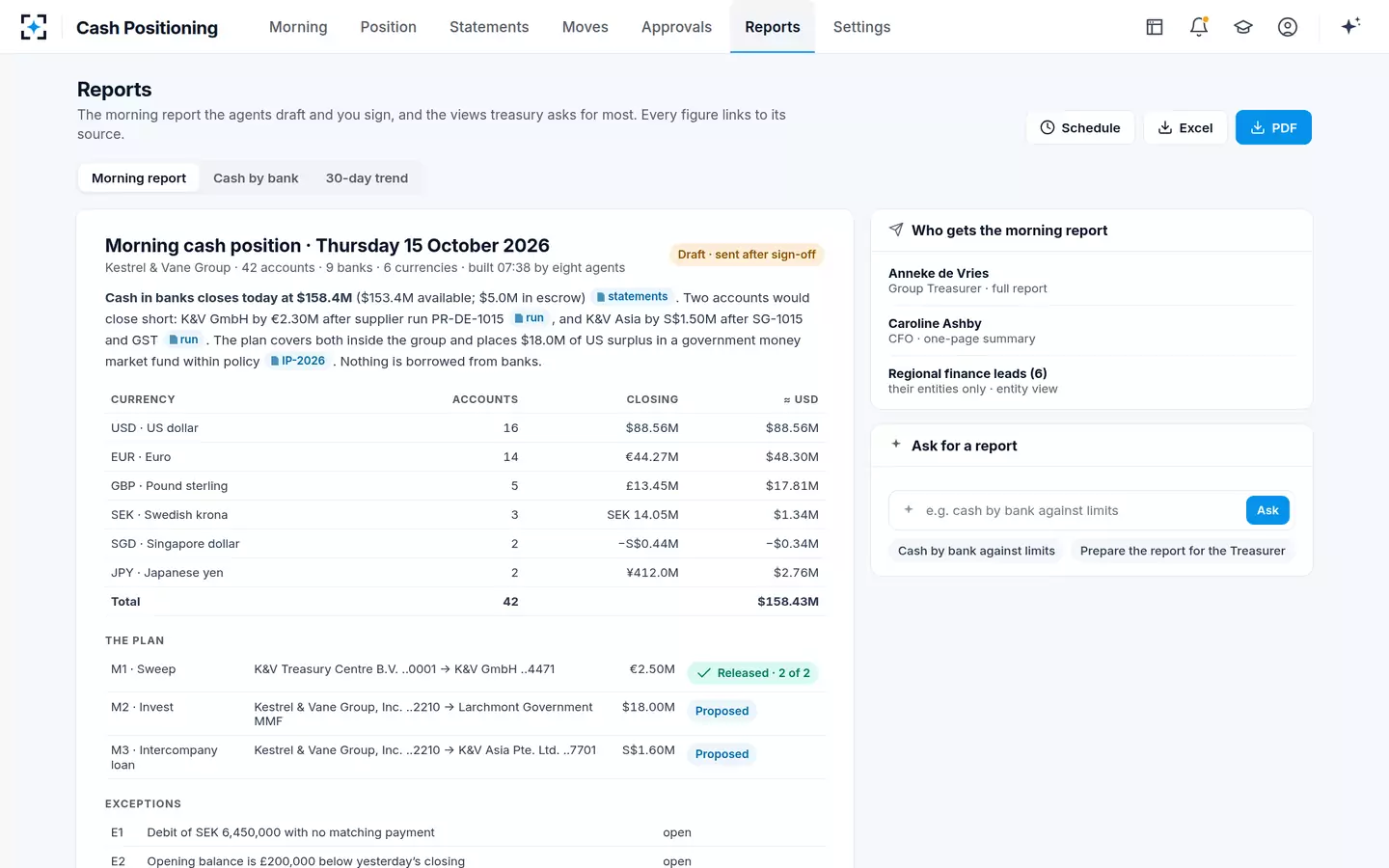Open the notifications bell

pos(1199,27)
